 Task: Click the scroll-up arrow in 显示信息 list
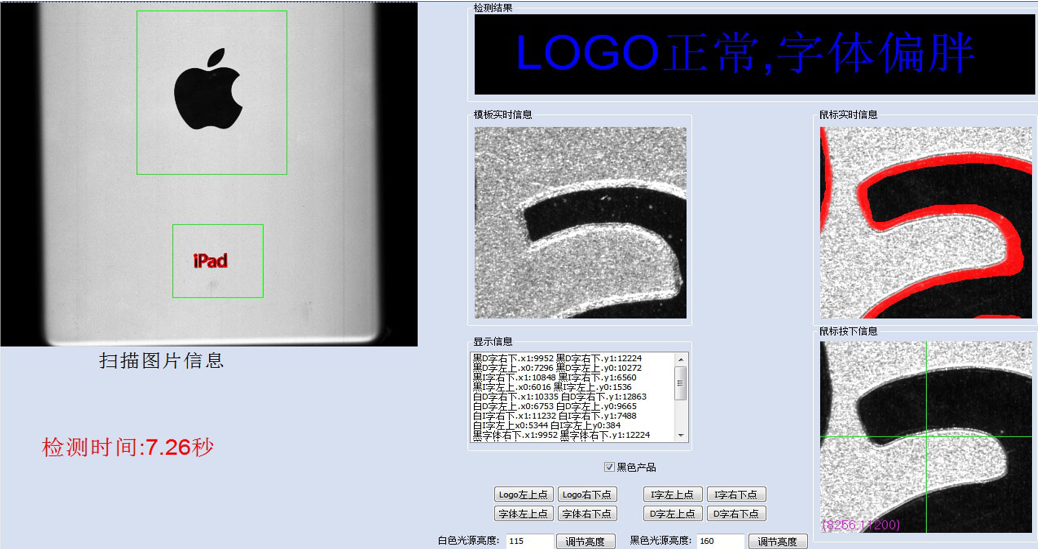(681, 359)
